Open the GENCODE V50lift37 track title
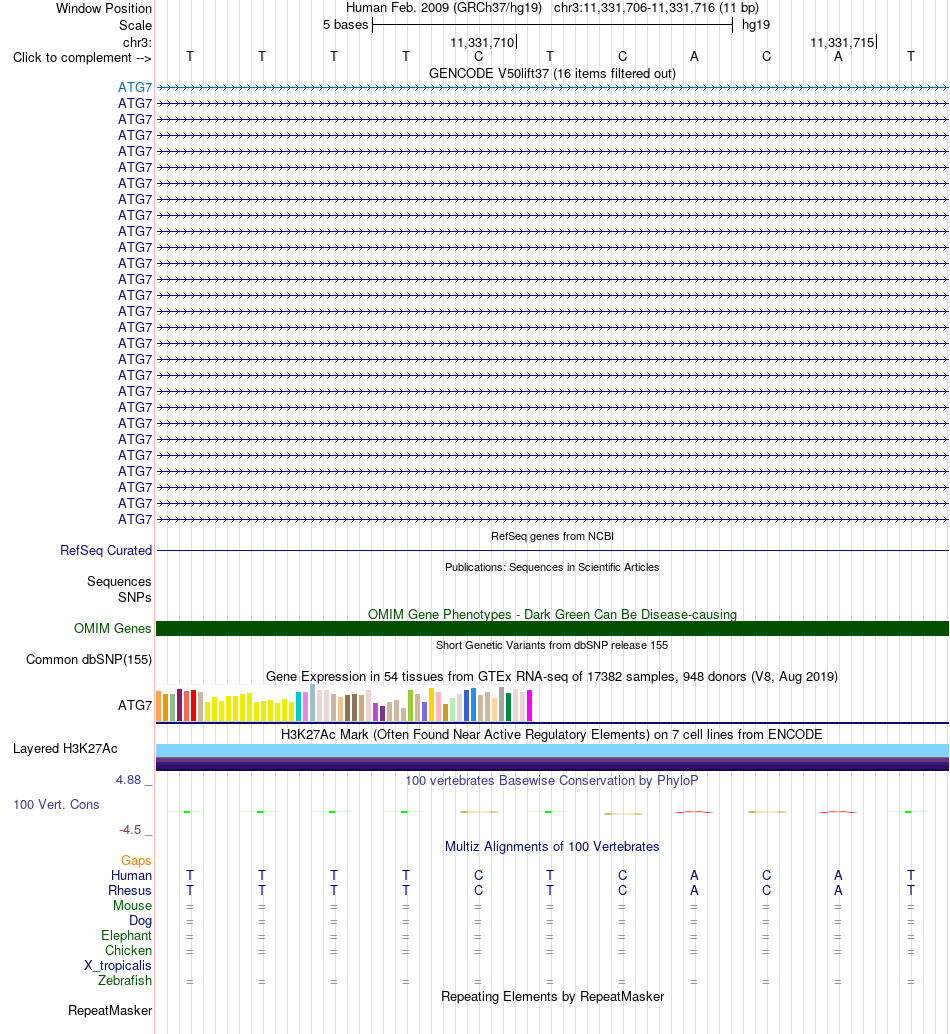The width and height of the screenshot is (950, 1034). tap(552, 73)
